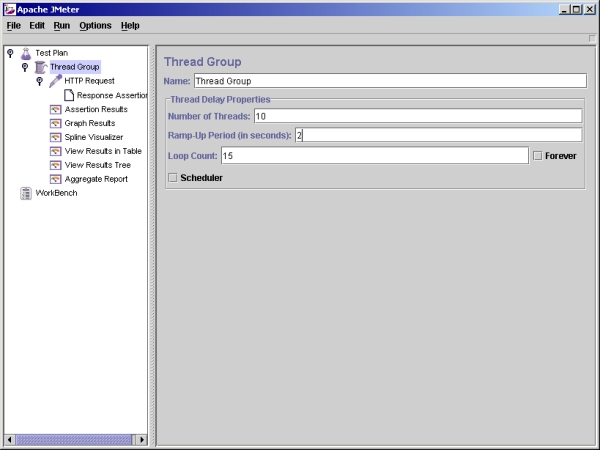Click the WorkBench icon in tree

point(26,193)
